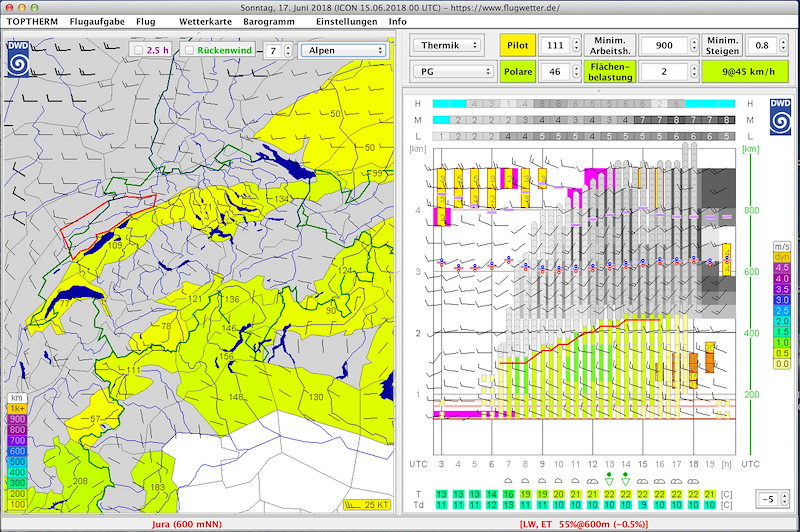Click the 15 UTC hour label
The height and width of the screenshot is (532, 800).
coord(642,464)
